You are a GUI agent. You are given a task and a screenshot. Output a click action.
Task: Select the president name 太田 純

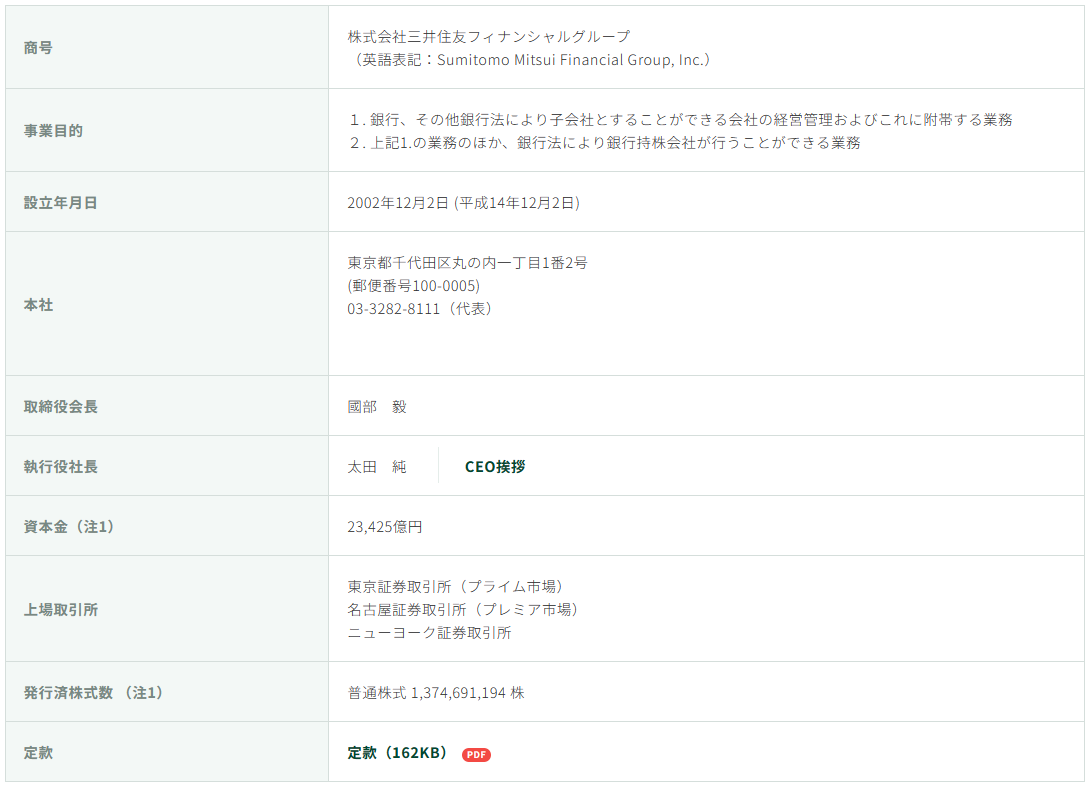click(377, 467)
